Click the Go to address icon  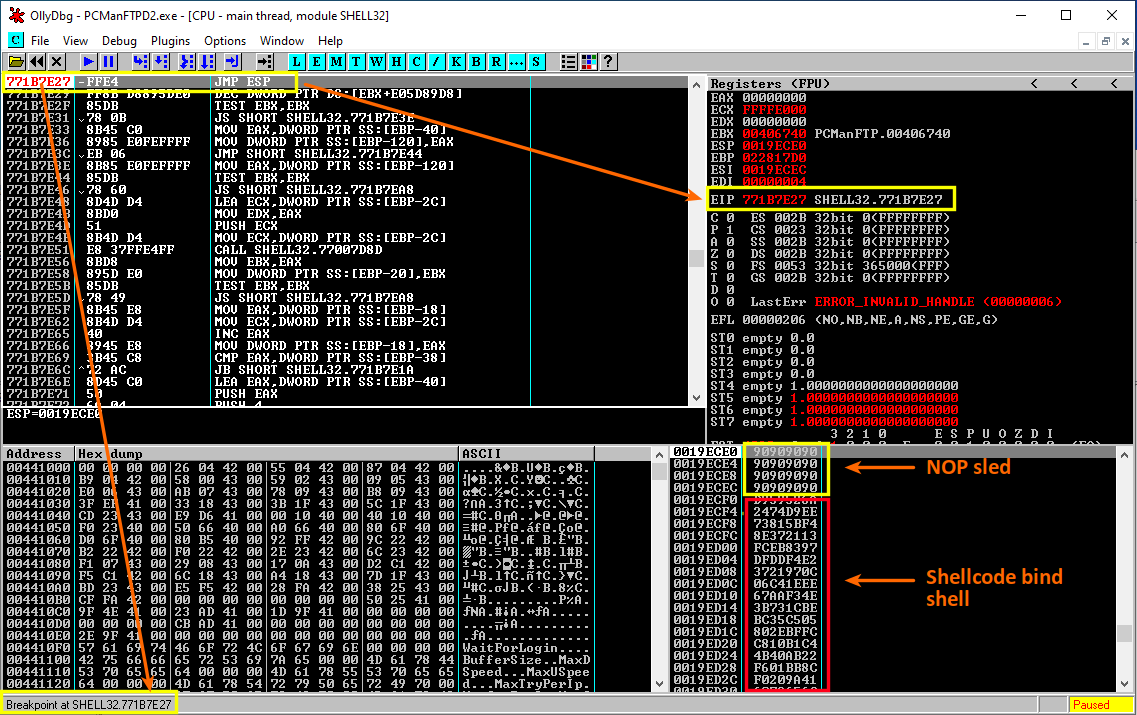264,62
